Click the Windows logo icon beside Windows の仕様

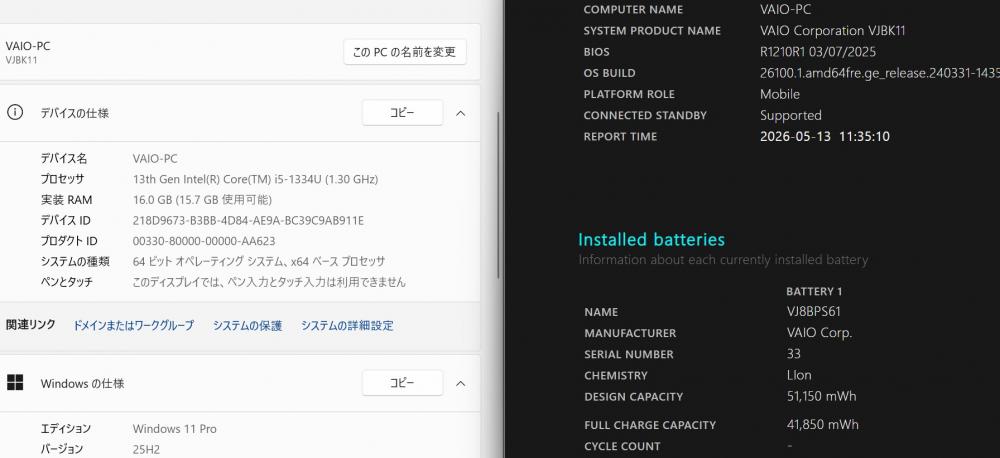15,383
